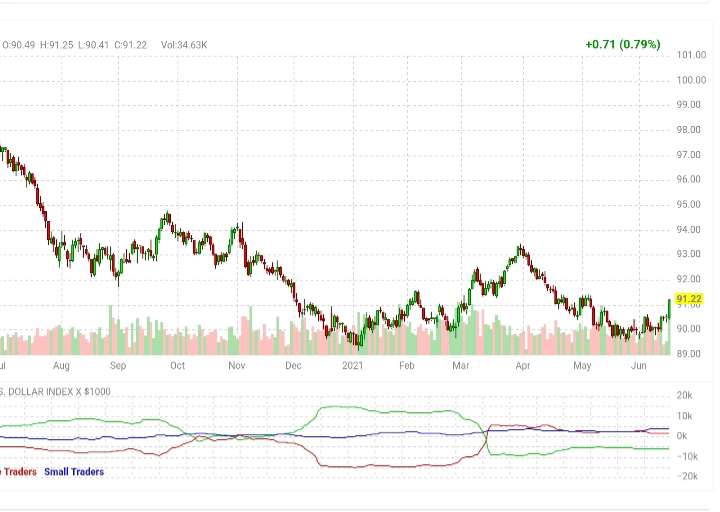Select the Small Traders legend label
720x512 pixels.
73,471
